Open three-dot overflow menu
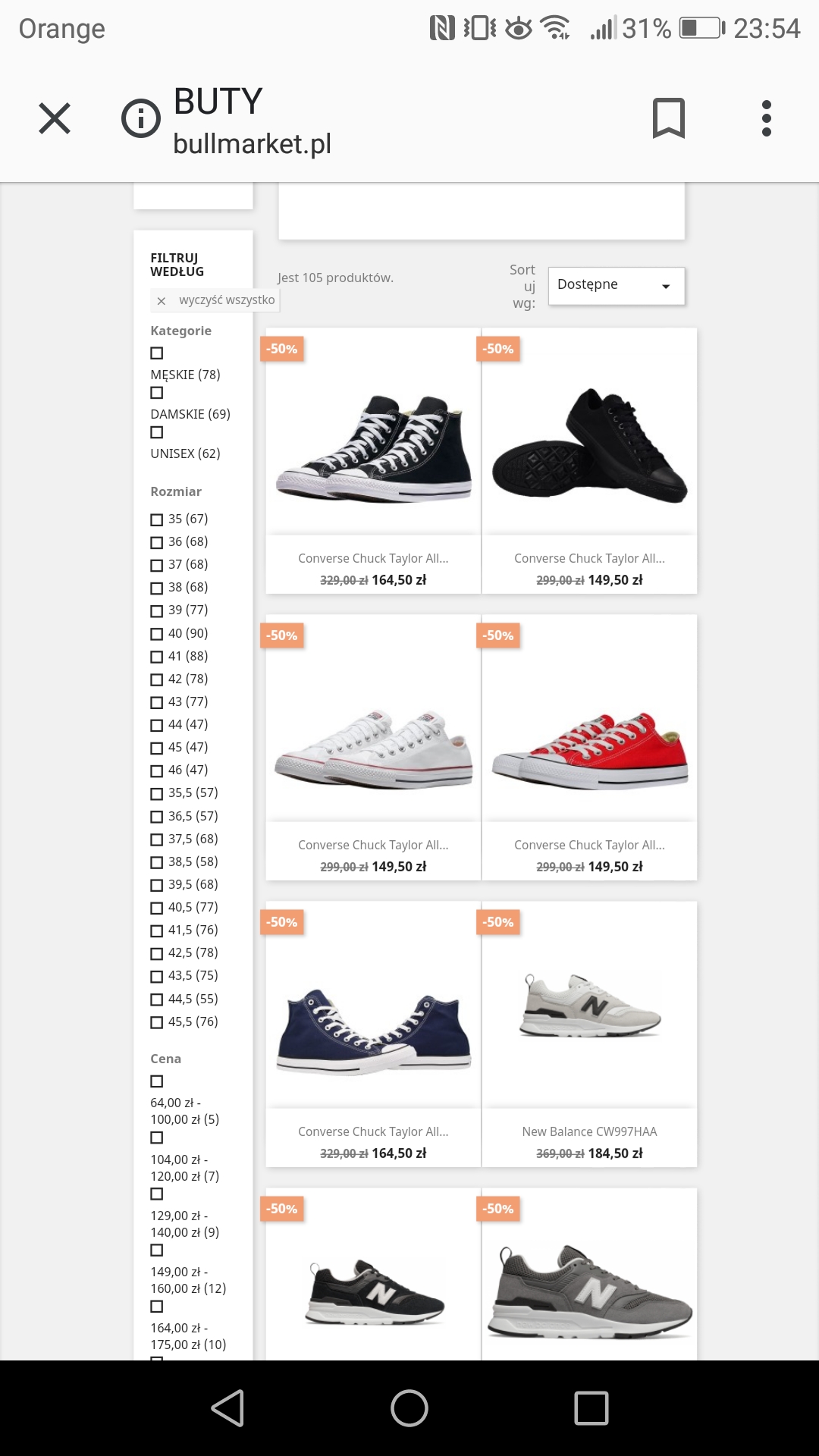This screenshot has height=1456, width=819. pyautogui.click(x=767, y=118)
